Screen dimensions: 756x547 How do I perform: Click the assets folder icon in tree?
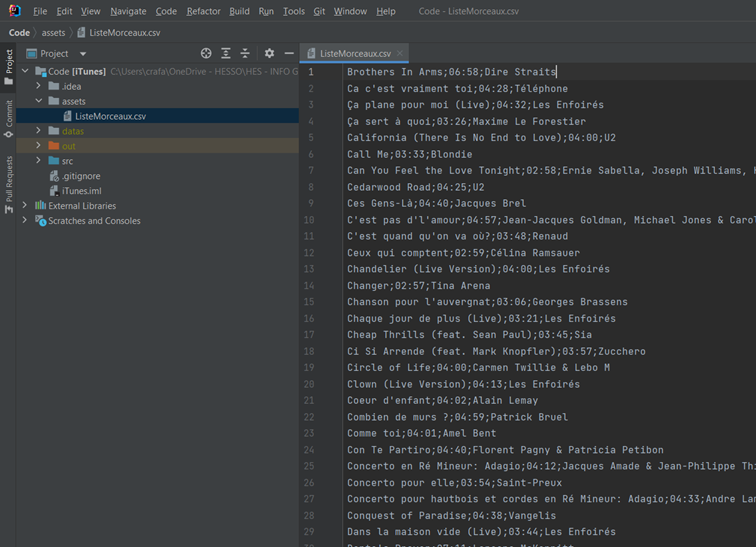pos(54,101)
